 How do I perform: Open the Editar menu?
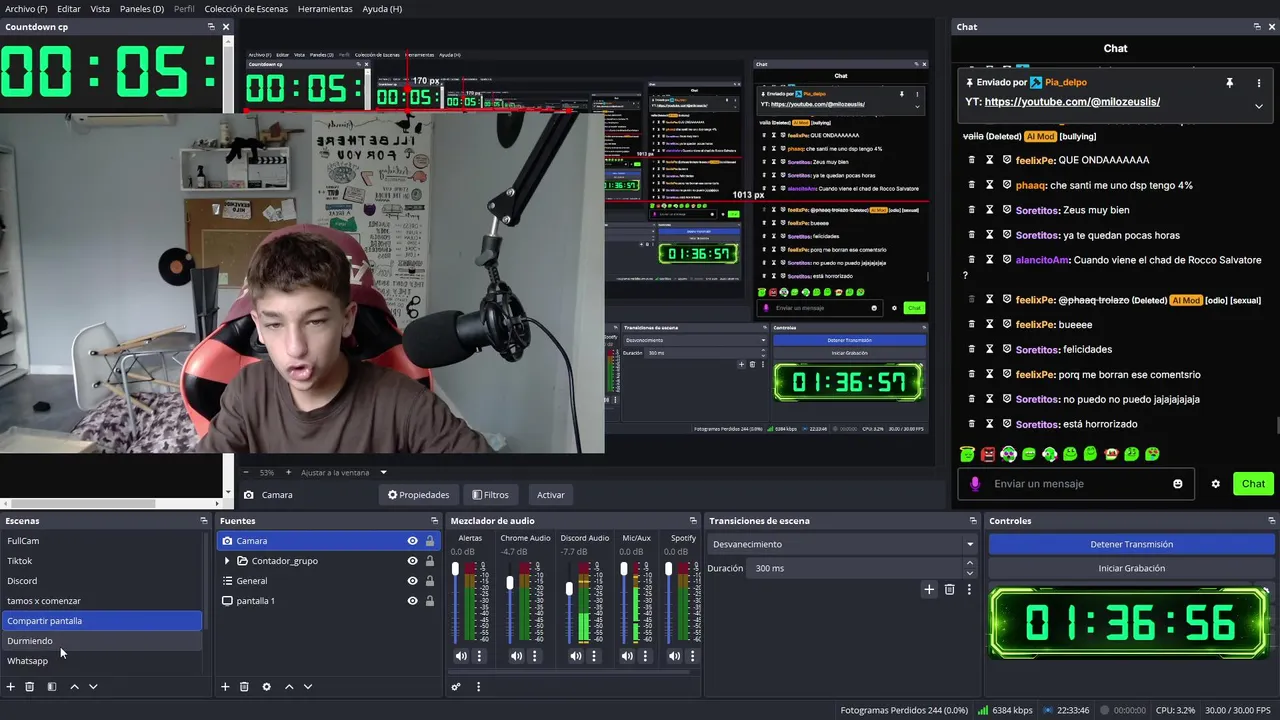[69, 8]
